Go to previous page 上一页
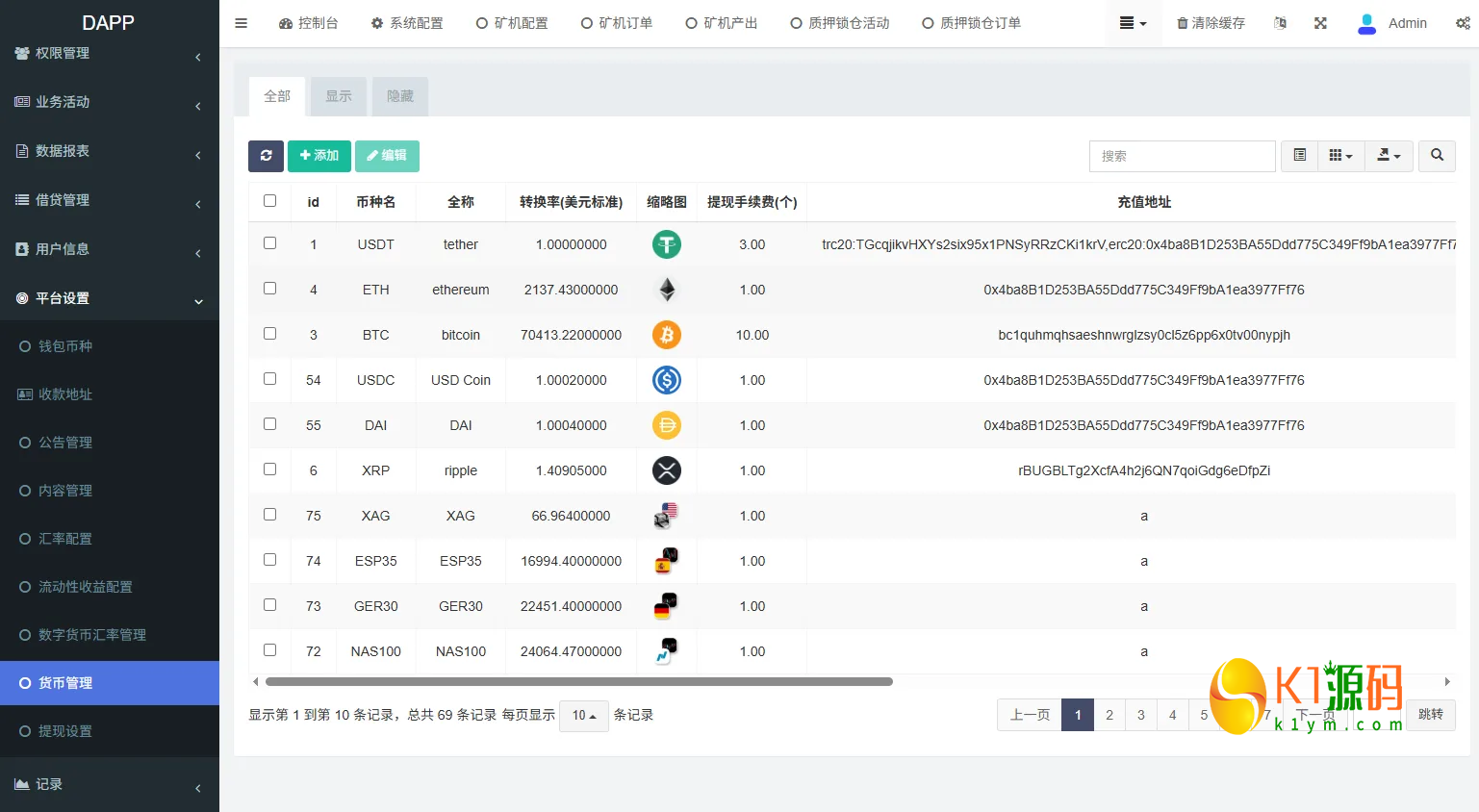The width and height of the screenshot is (1479, 812). click(x=1030, y=715)
